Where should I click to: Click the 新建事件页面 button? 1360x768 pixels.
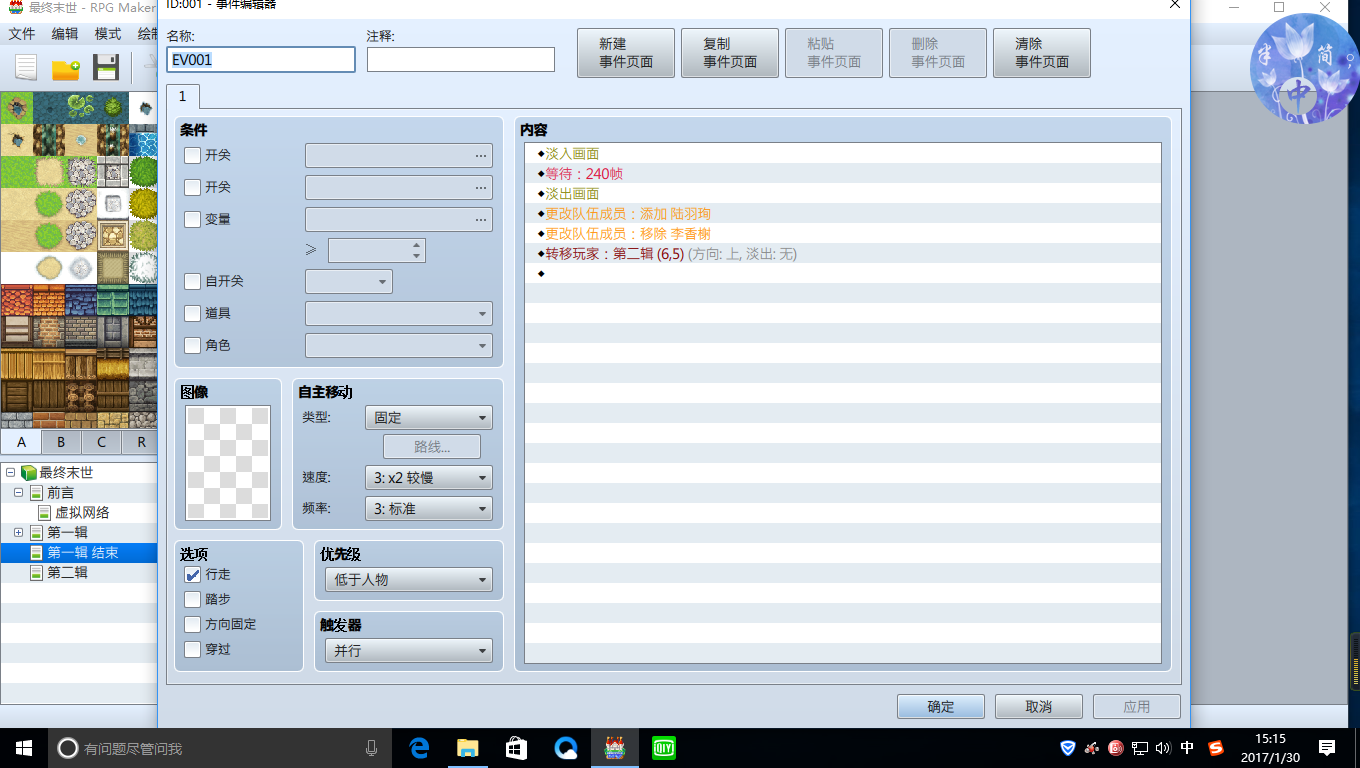coord(626,53)
